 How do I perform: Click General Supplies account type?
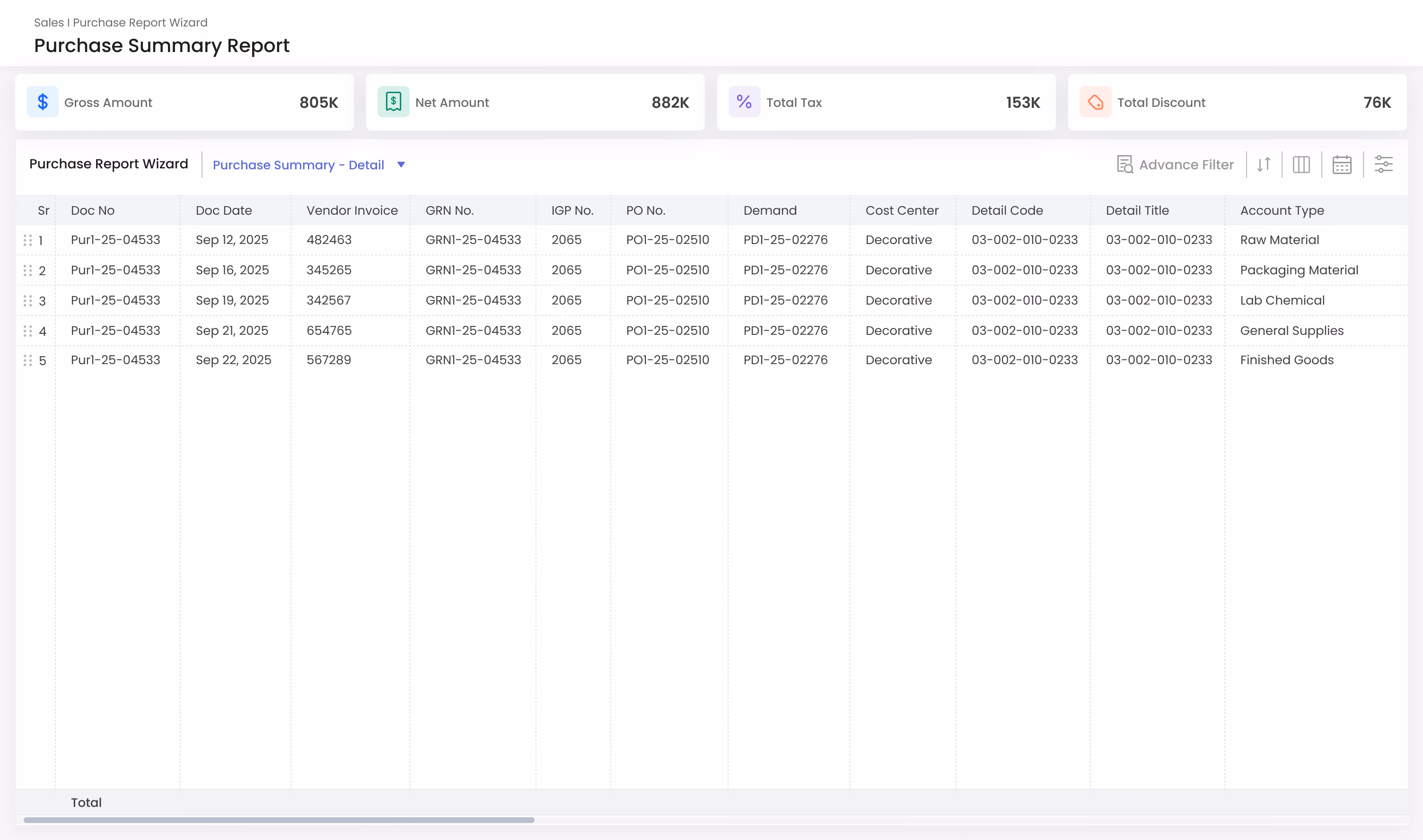(x=1291, y=331)
